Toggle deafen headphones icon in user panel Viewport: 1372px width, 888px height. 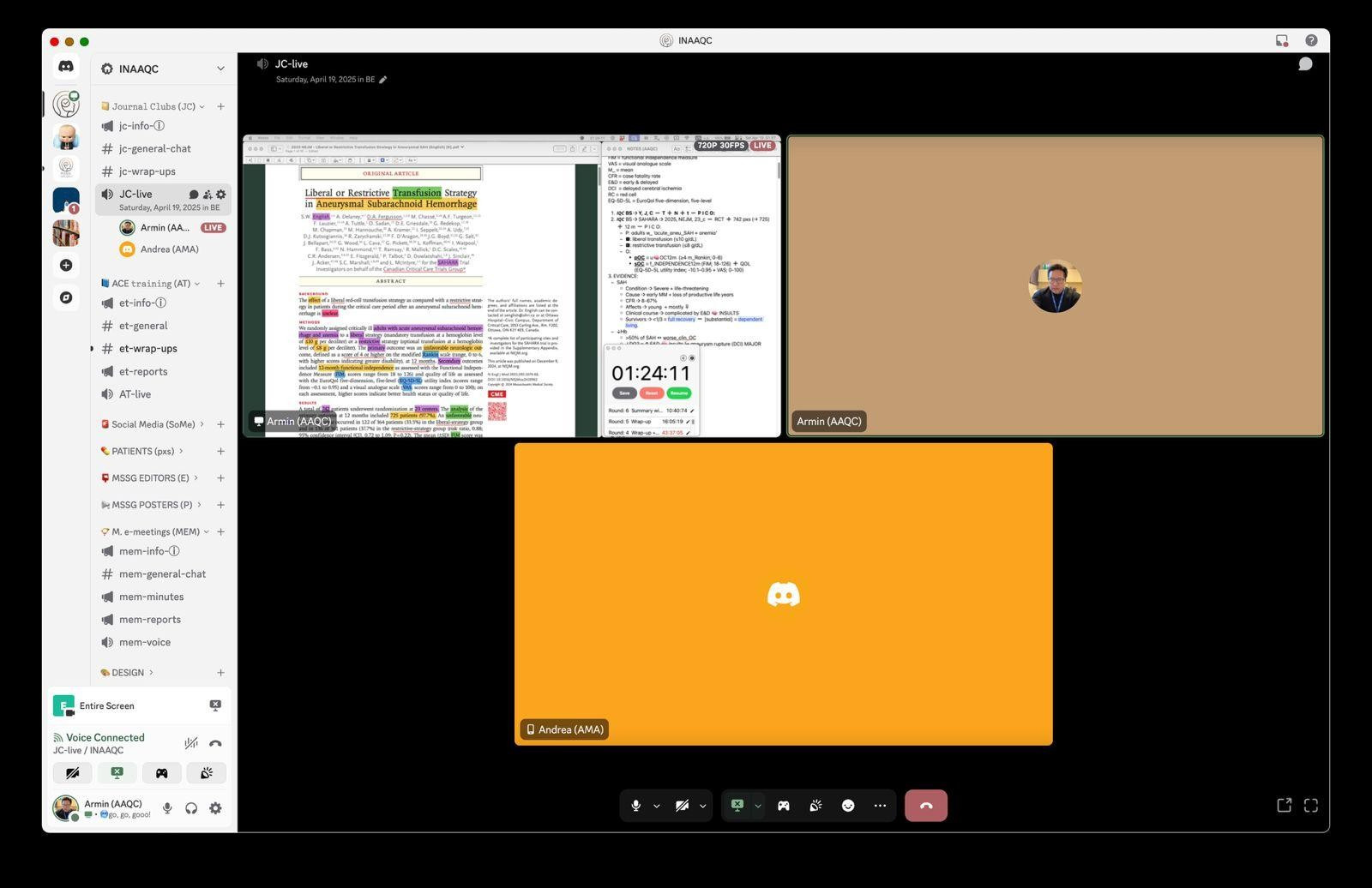coord(191,808)
